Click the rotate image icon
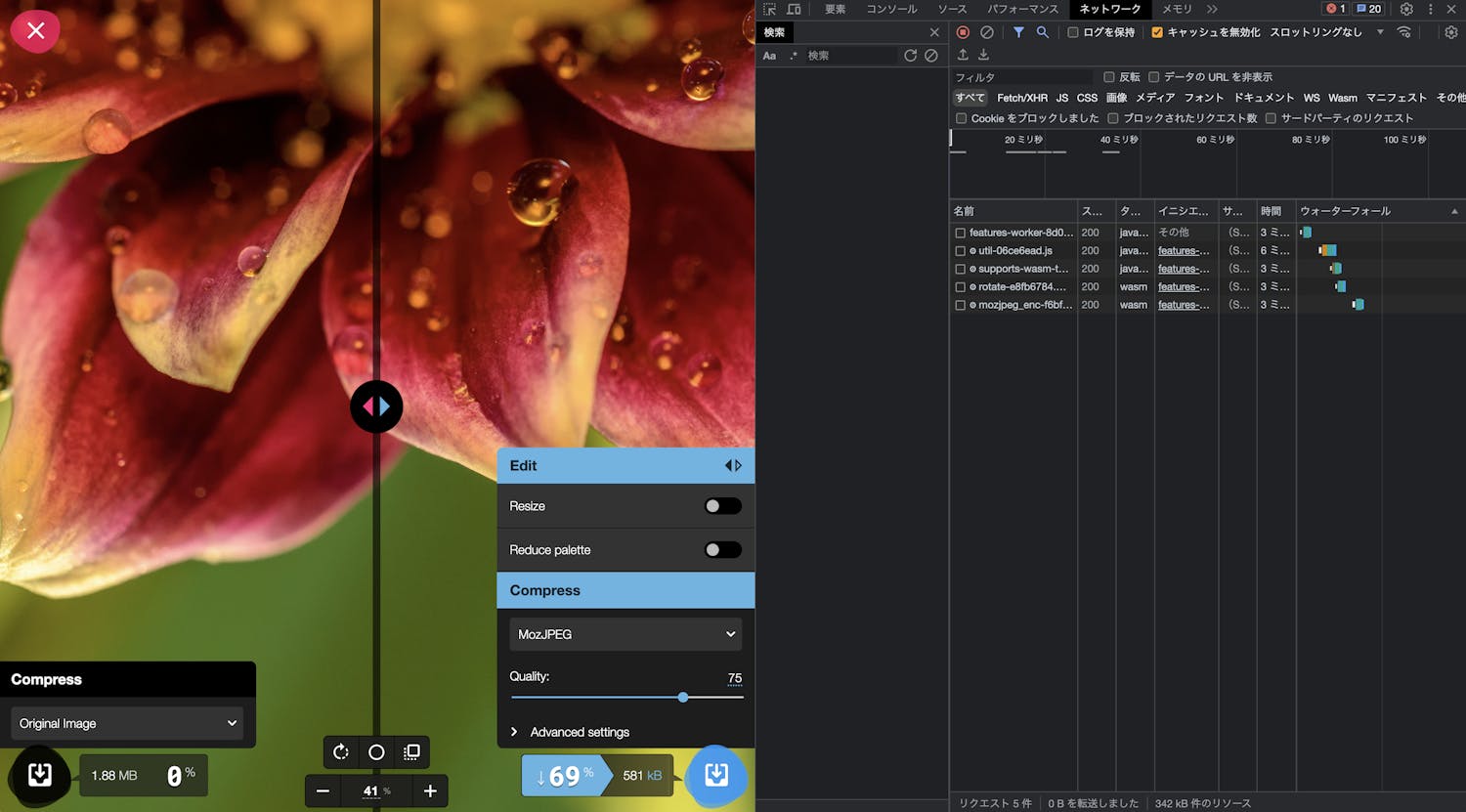 point(340,751)
